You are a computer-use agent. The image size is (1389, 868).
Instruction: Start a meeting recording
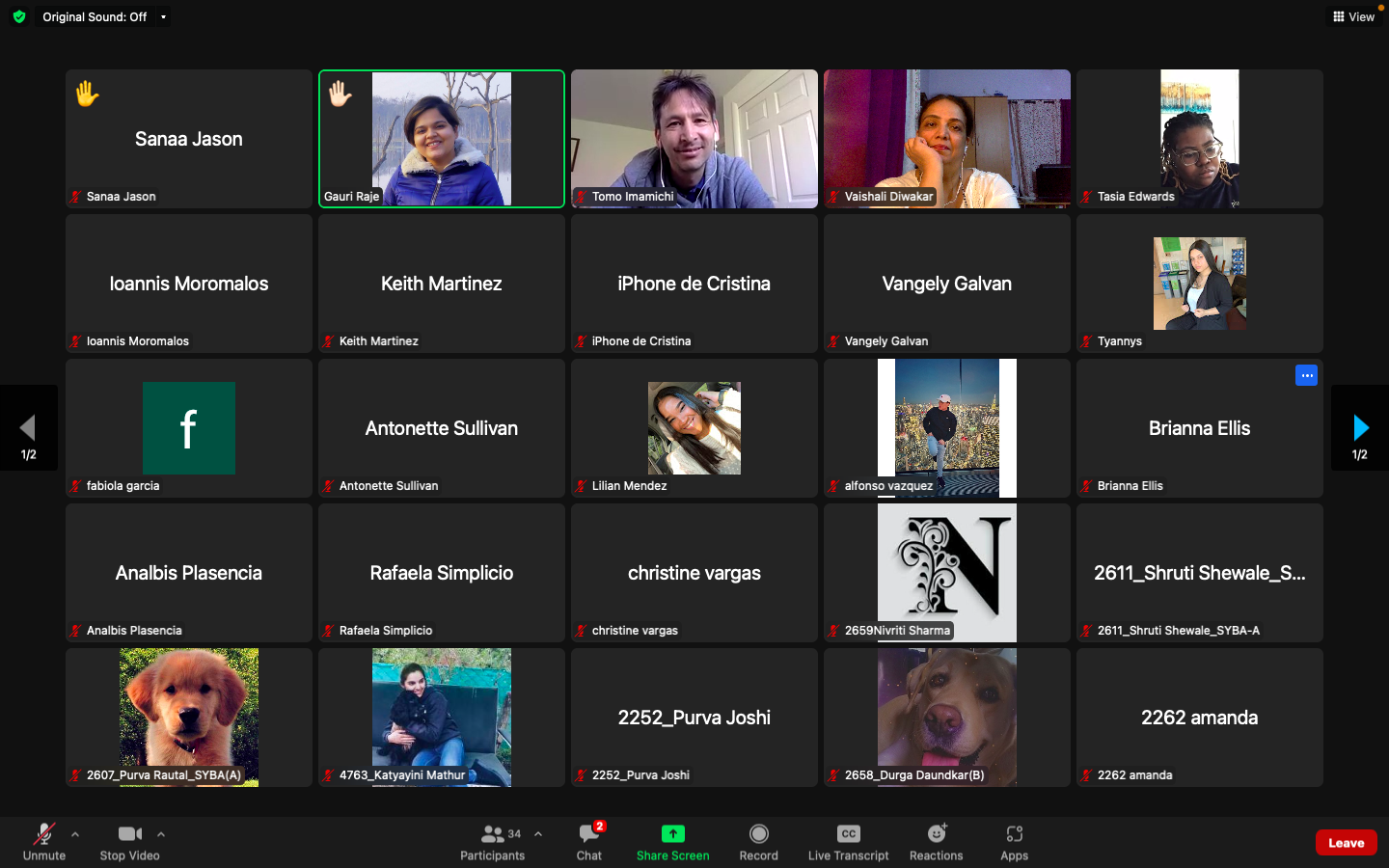758,842
